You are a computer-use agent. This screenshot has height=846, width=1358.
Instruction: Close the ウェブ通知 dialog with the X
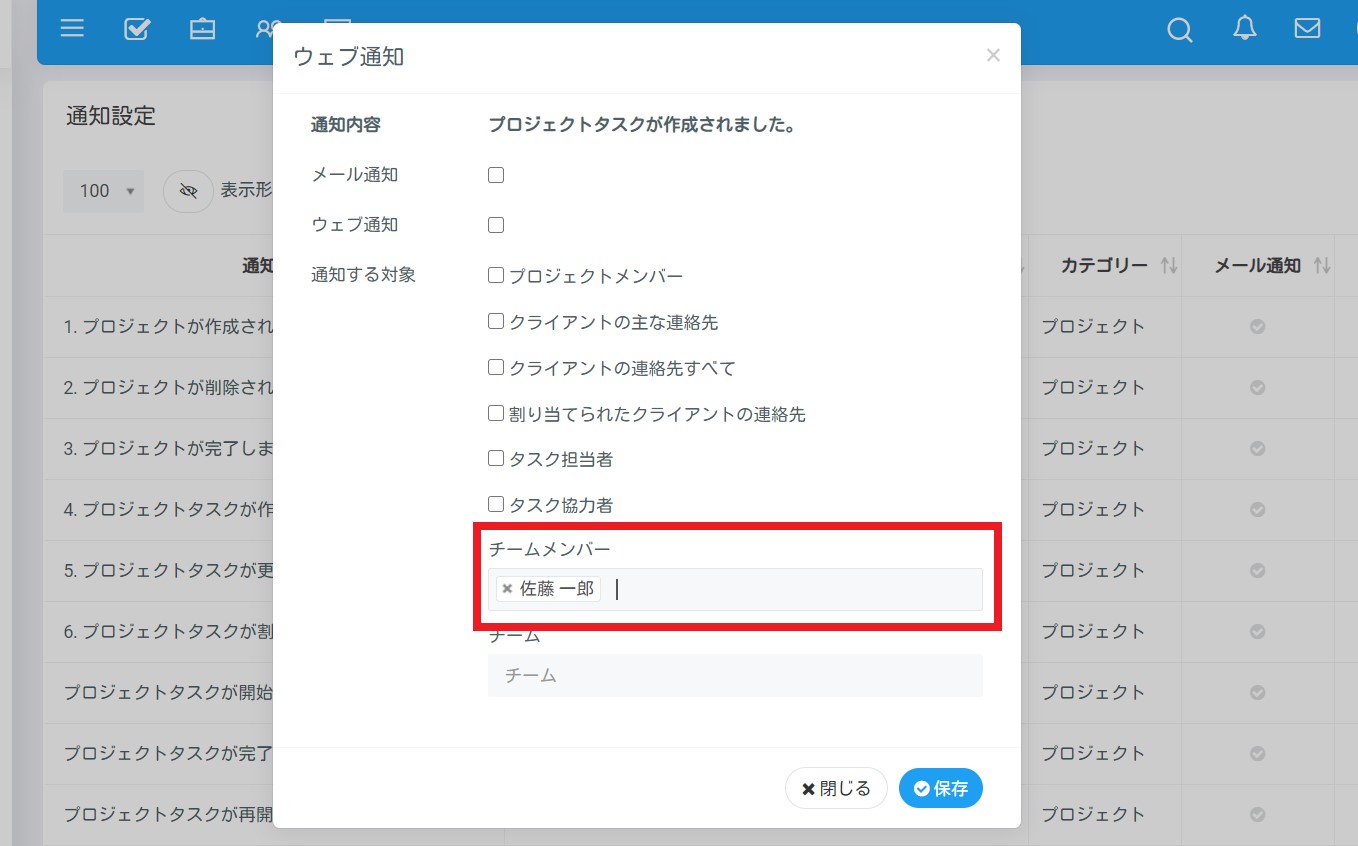pos(993,55)
